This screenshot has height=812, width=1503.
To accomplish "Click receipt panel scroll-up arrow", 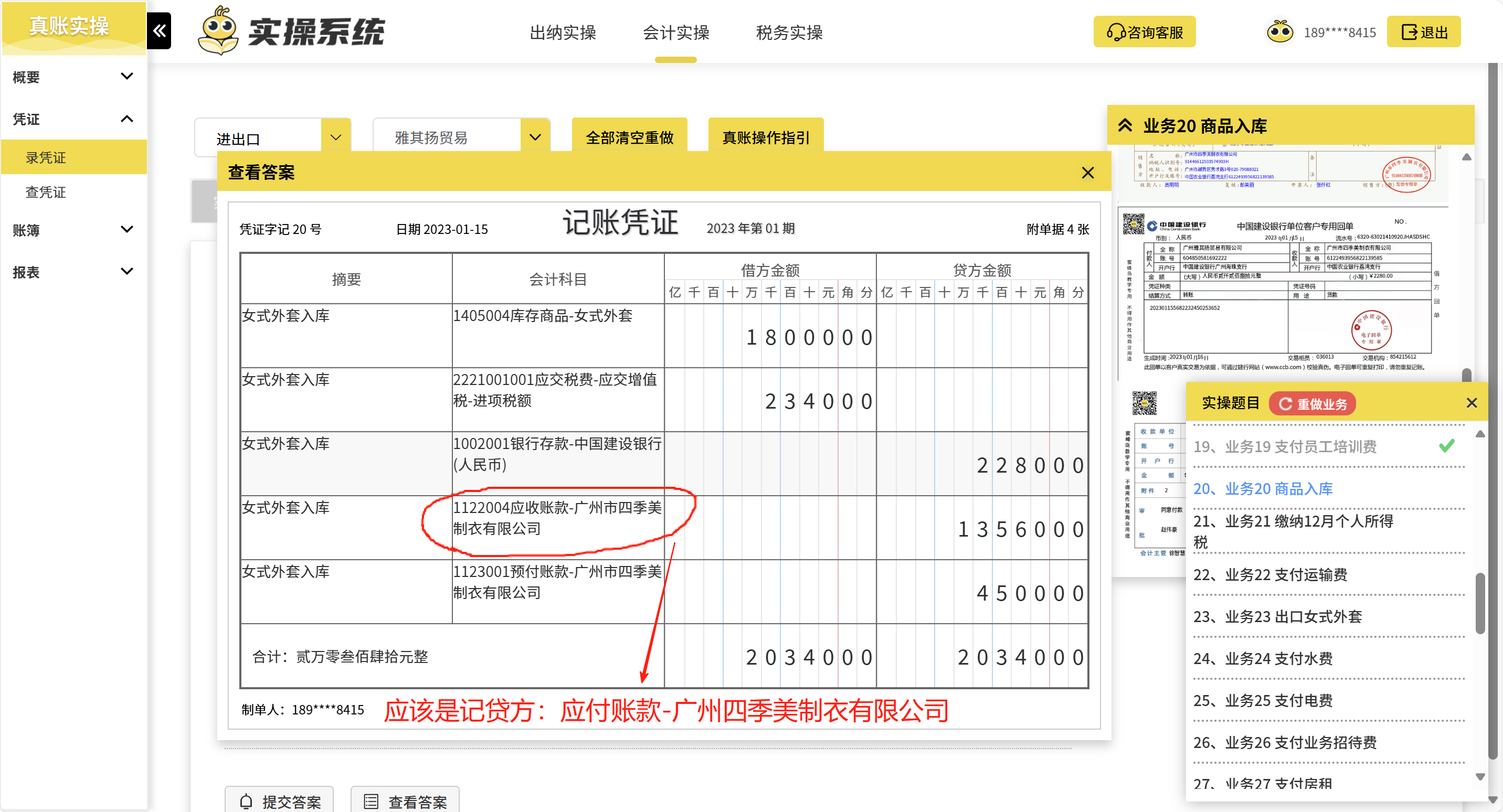I will pos(1467,157).
